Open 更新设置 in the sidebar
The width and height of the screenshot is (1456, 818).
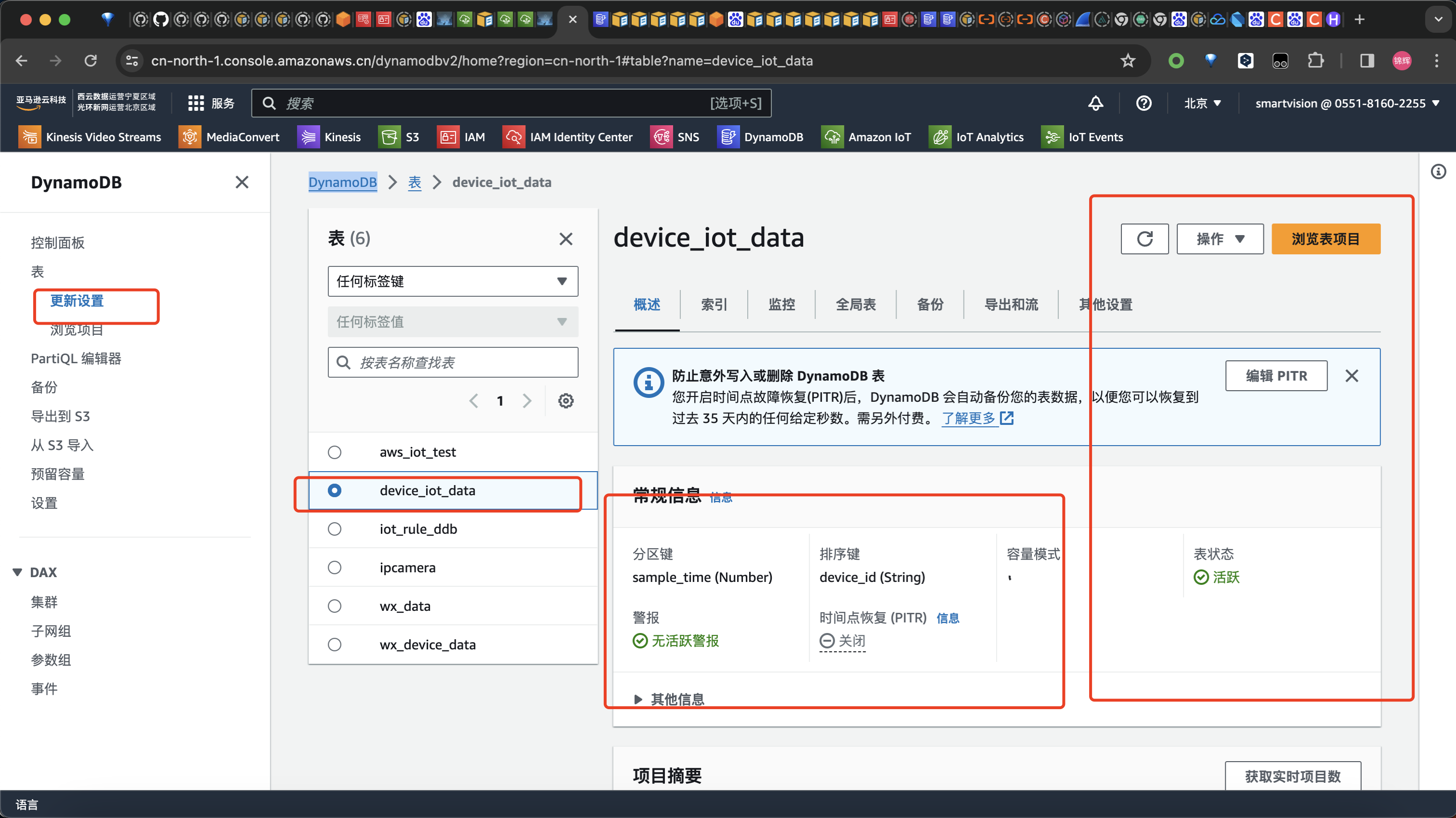coord(77,301)
